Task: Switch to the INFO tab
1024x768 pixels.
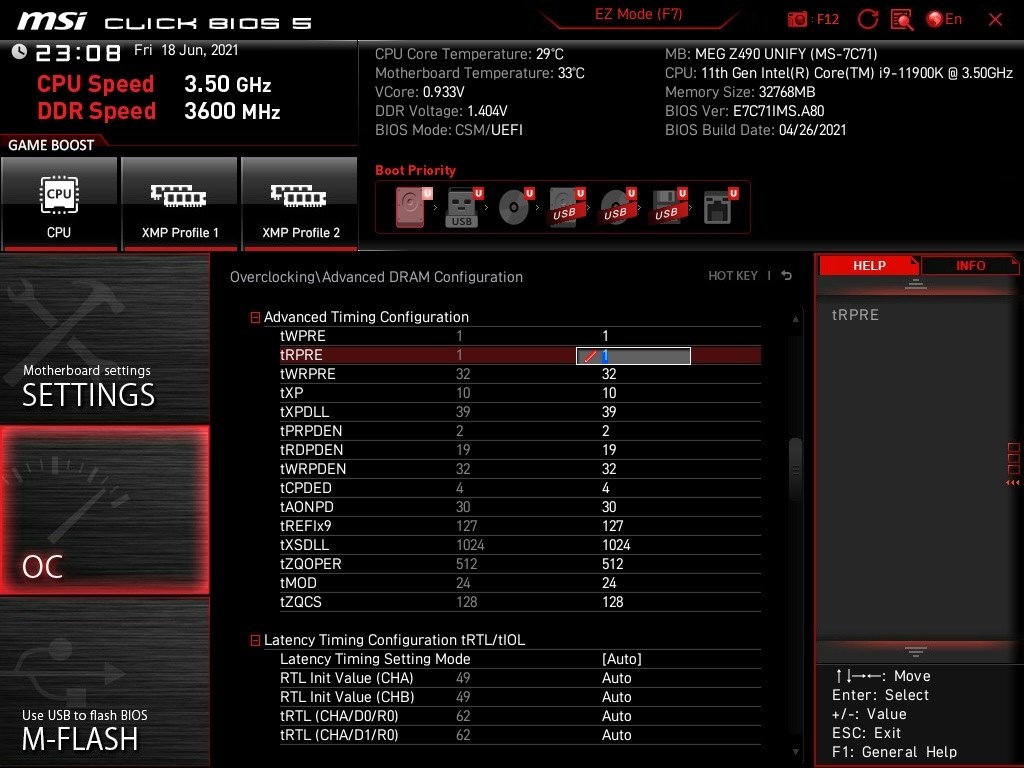Action: pyautogui.click(x=970, y=265)
